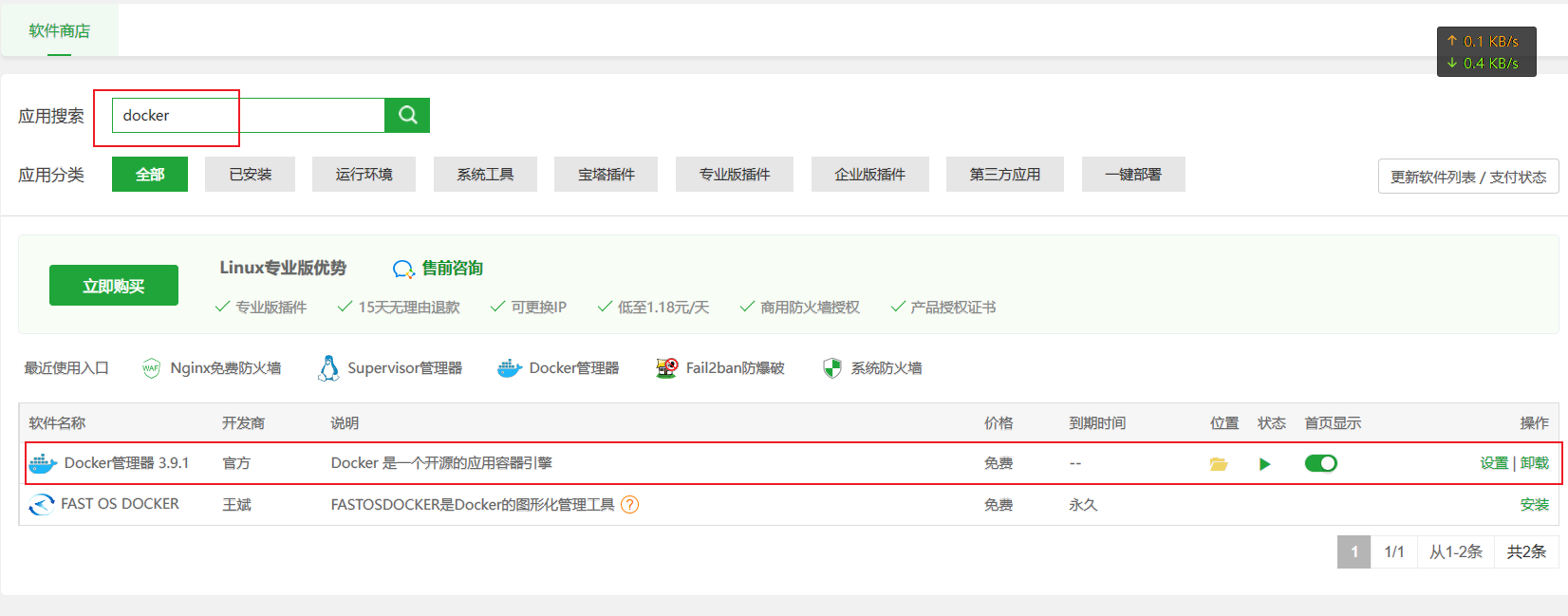Screen dimensions: 1568x616
Task: Open the 软件商店 tab
Action: 59,30
